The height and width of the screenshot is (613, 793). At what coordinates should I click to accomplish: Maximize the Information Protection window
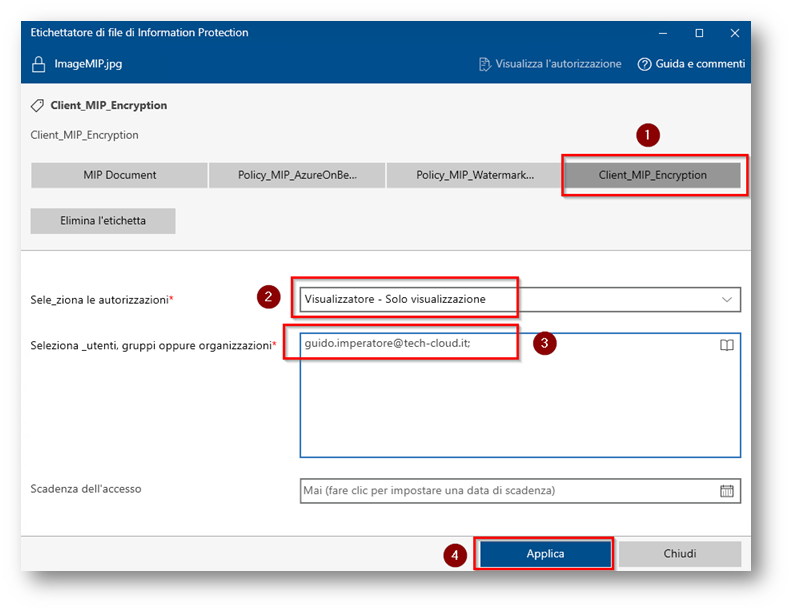(x=699, y=33)
